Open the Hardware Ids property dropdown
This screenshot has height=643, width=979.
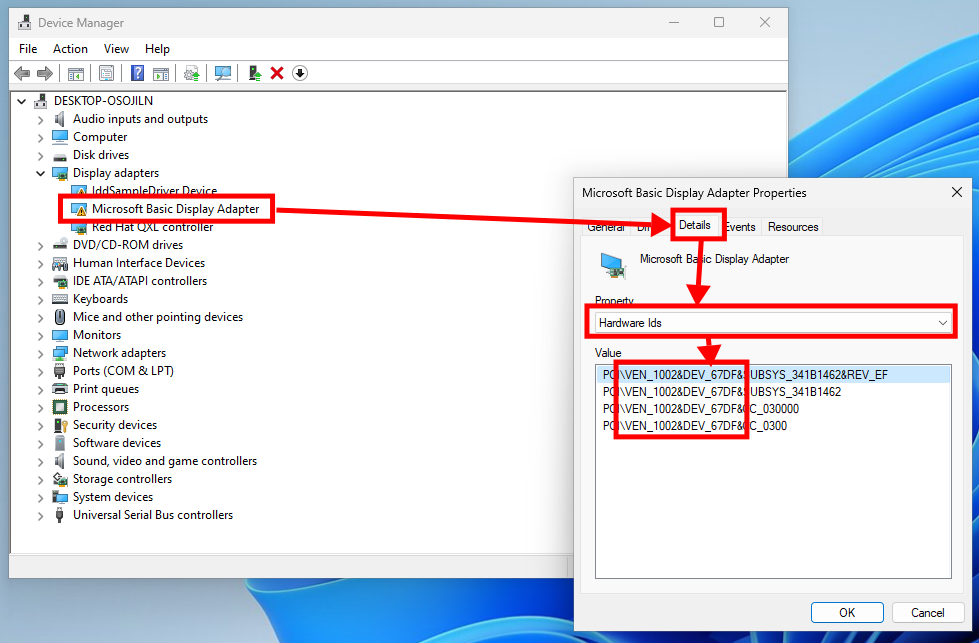coord(772,323)
